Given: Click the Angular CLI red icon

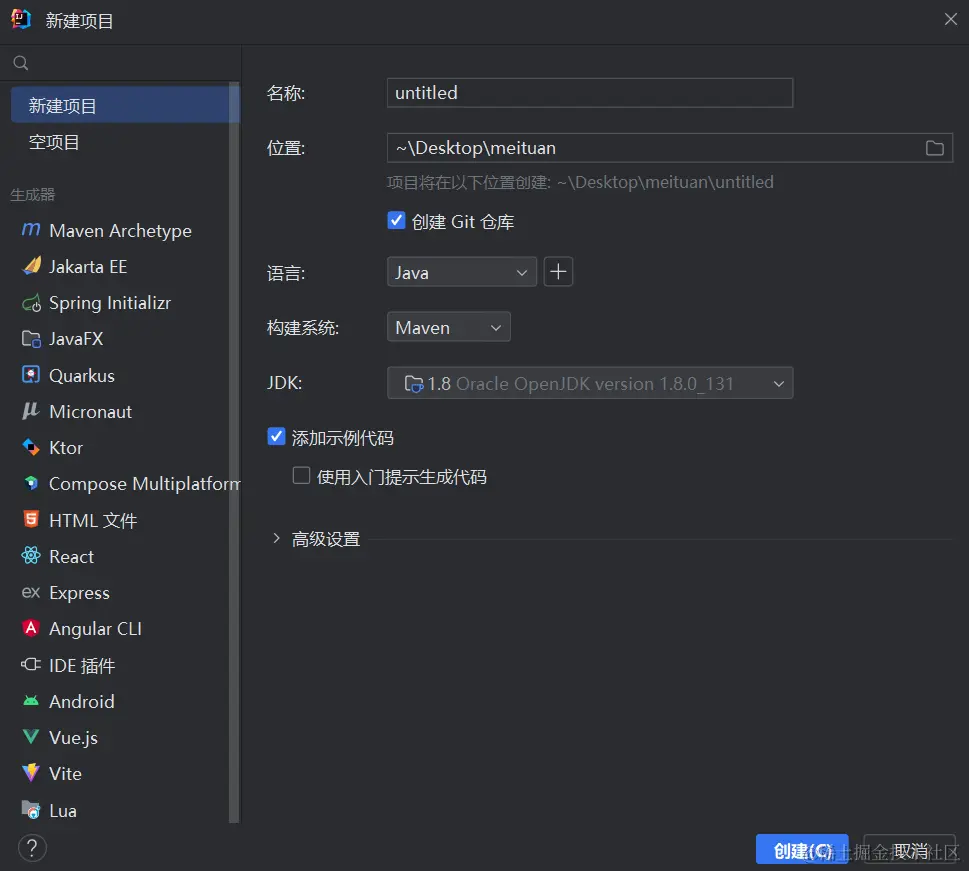Looking at the screenshot, I should pyautogui.click(x=31, y=628).
